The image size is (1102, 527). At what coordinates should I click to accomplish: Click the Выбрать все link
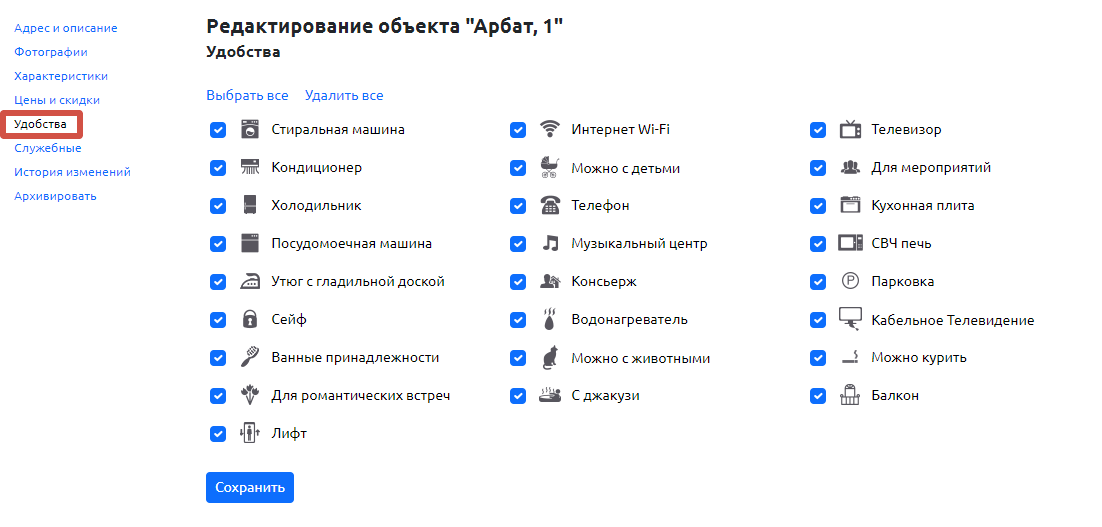pos(247,96)
